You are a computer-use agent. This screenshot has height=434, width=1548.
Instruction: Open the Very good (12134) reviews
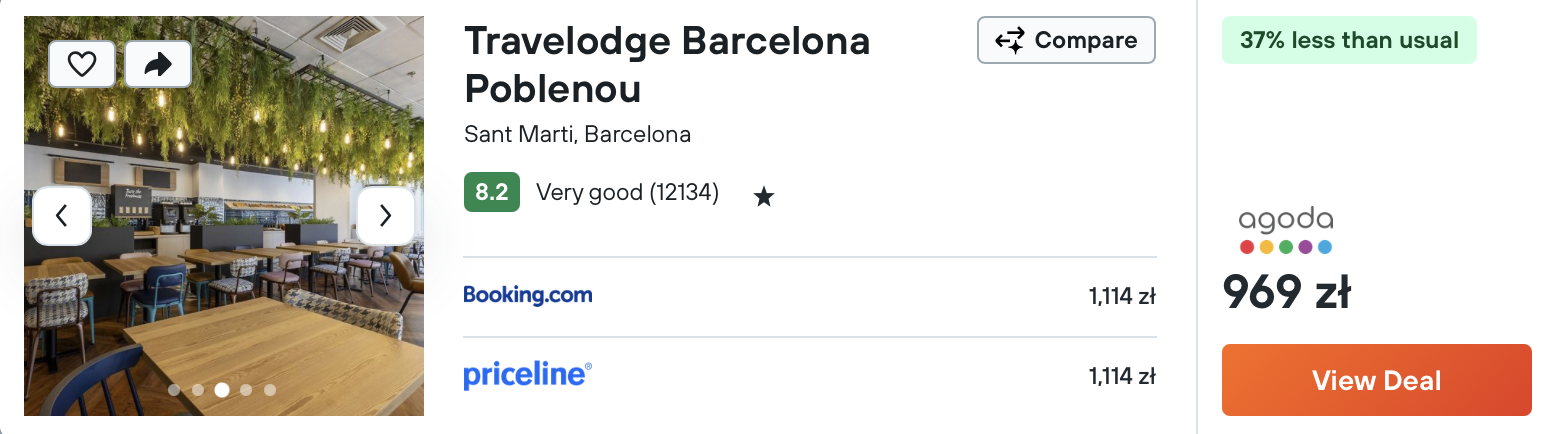click(x=627, y=192)
